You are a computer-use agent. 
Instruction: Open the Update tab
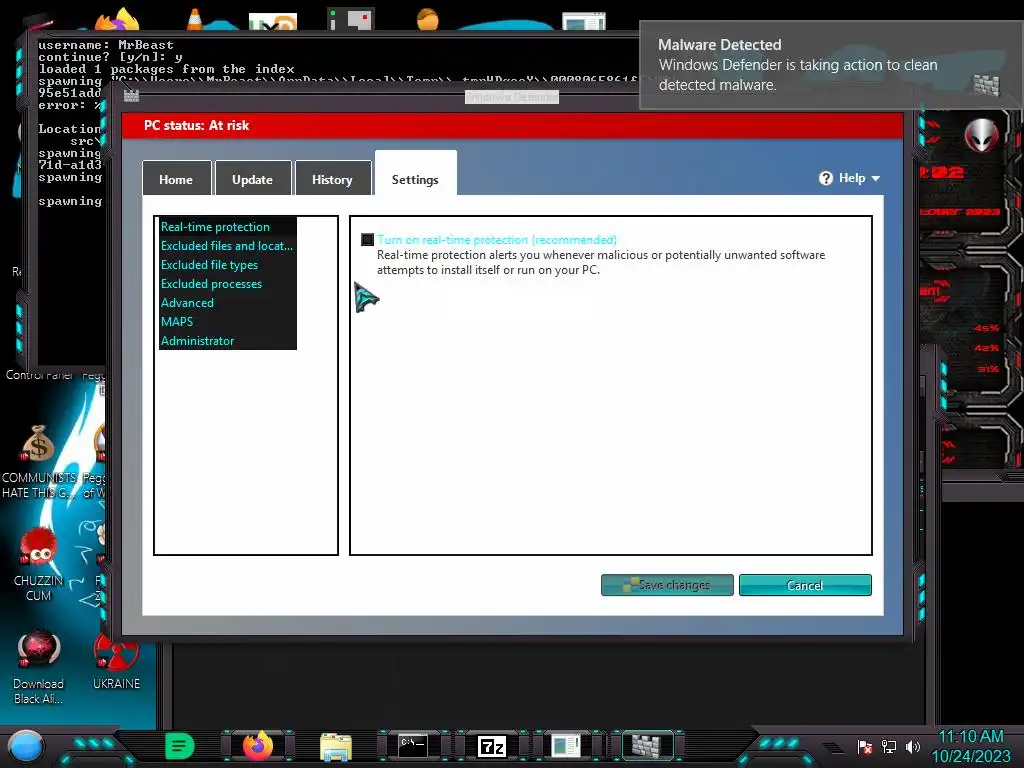[253, 178]
